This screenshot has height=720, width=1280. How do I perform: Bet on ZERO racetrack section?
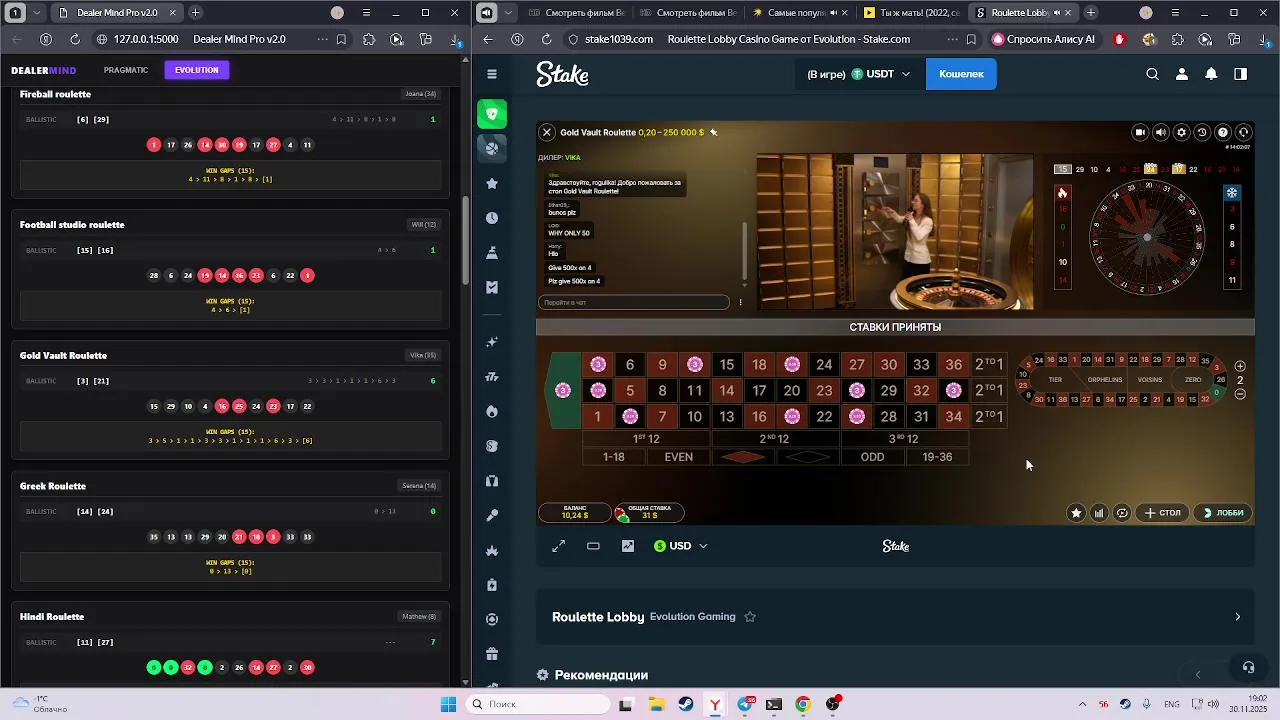(1193, 380)
